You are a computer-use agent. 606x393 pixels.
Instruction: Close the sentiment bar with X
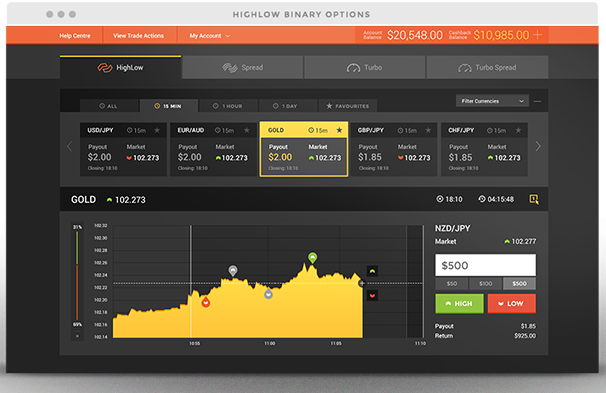(x=77, y=336)
